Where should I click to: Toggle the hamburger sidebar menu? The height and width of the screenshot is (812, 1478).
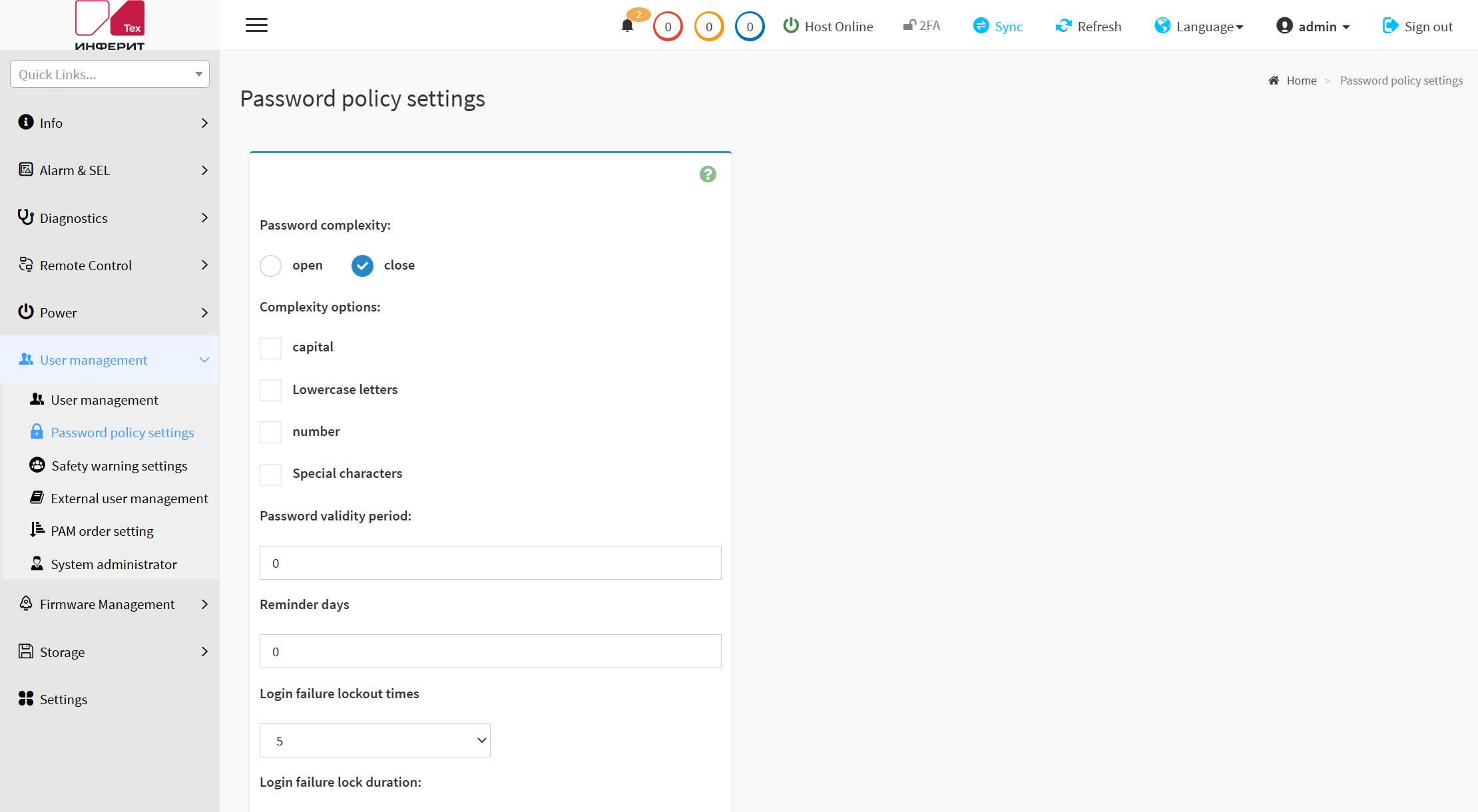pyautogui.click(x=256, y=25)
